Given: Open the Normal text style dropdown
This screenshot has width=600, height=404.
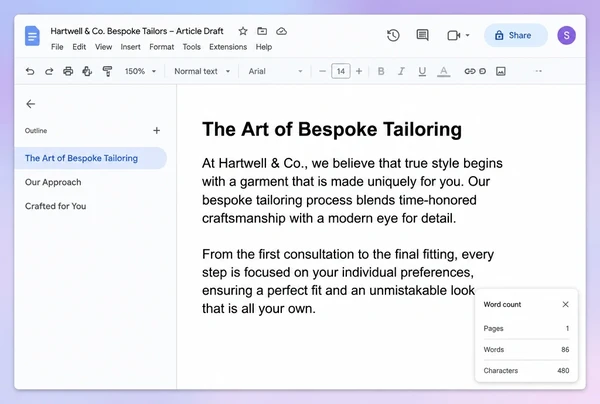Looking at the screenshot, I should pos(202,71).
